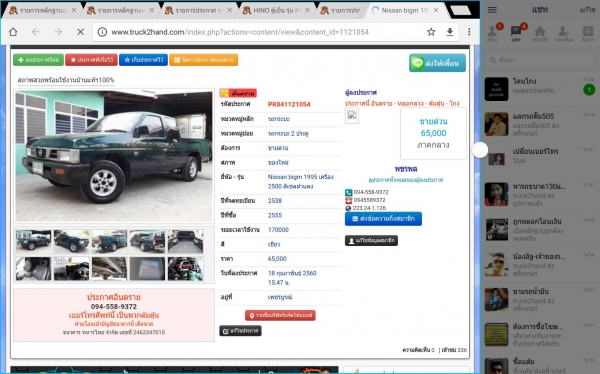
Task: Click the home icon in chat panel
Action: pos(540,33)
